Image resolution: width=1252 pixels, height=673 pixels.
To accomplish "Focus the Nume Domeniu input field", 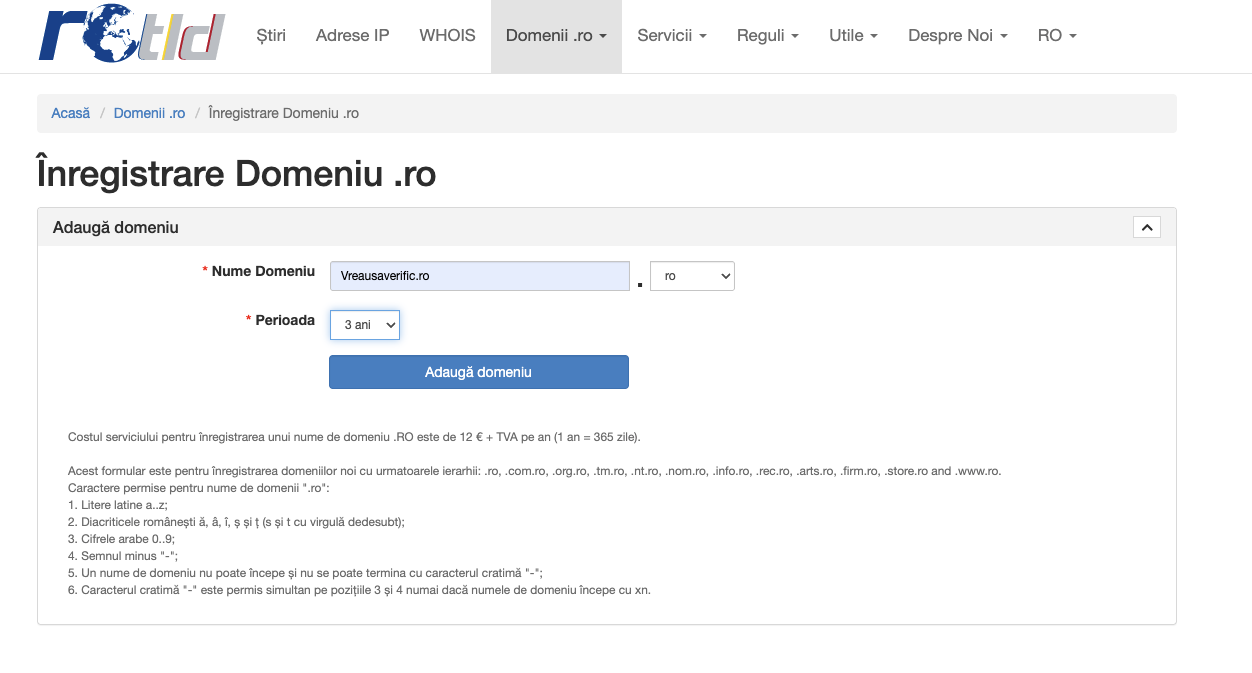I will (x=479, y=276).
